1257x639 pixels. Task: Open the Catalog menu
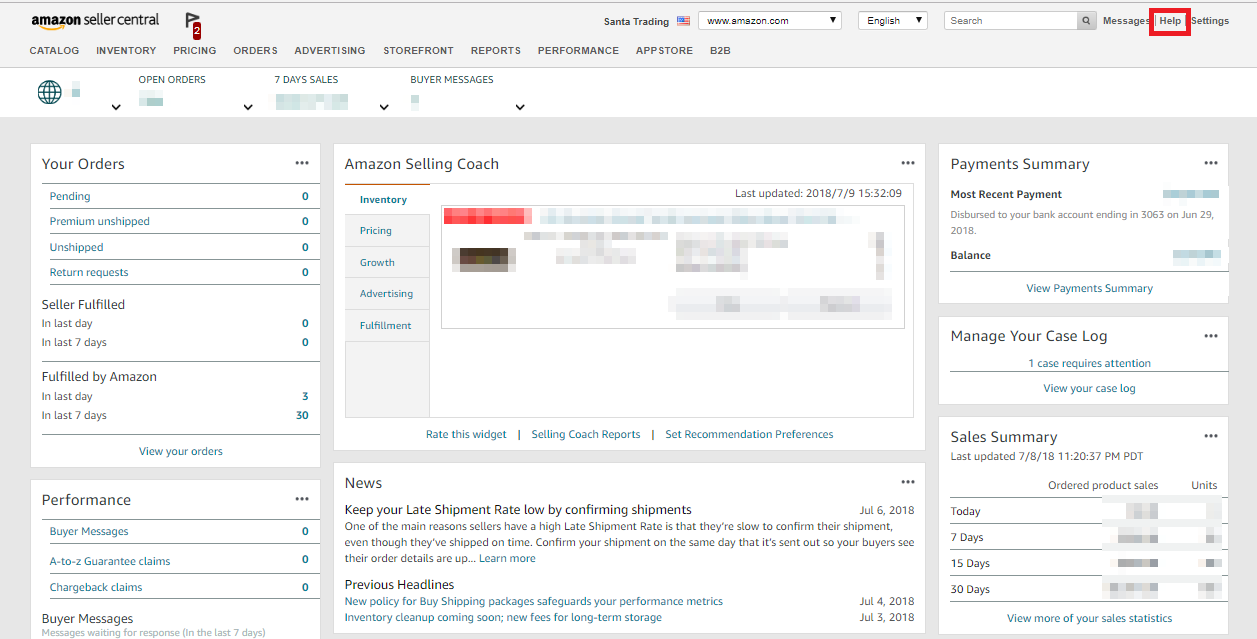pyautogui.click(x=54, y=51)
